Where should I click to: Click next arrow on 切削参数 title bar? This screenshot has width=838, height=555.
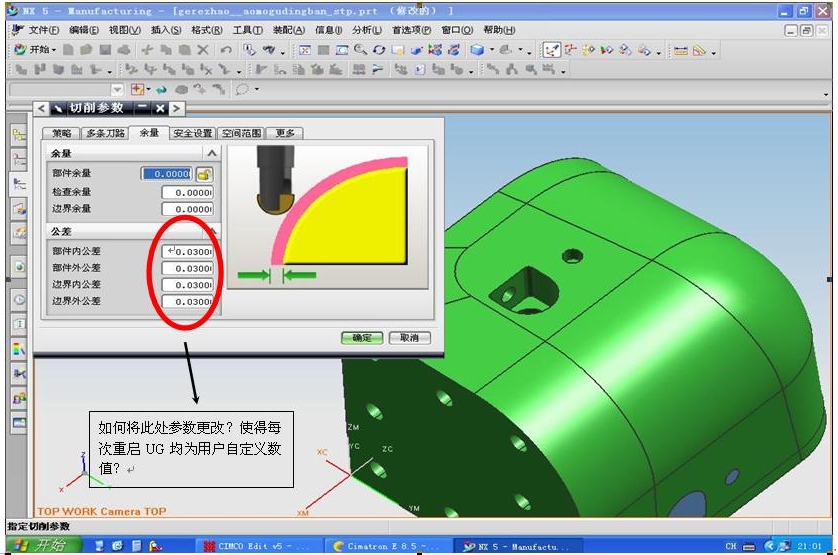(176, 109)
